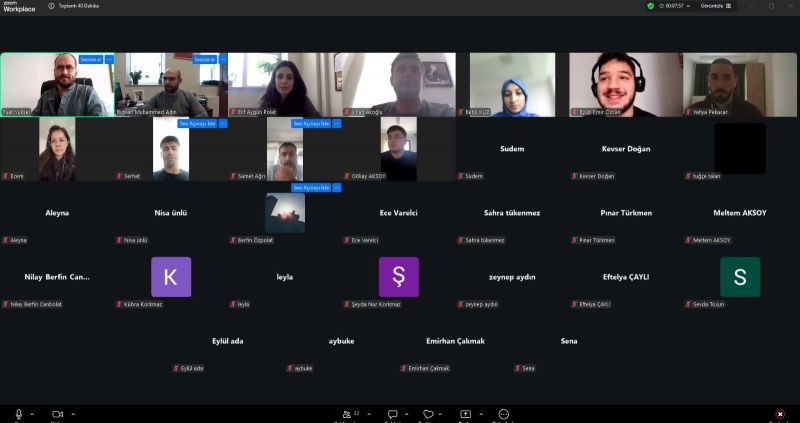800x423 pixels.
Task: Open the more options ellipsis icon
Action: point(503,413)
